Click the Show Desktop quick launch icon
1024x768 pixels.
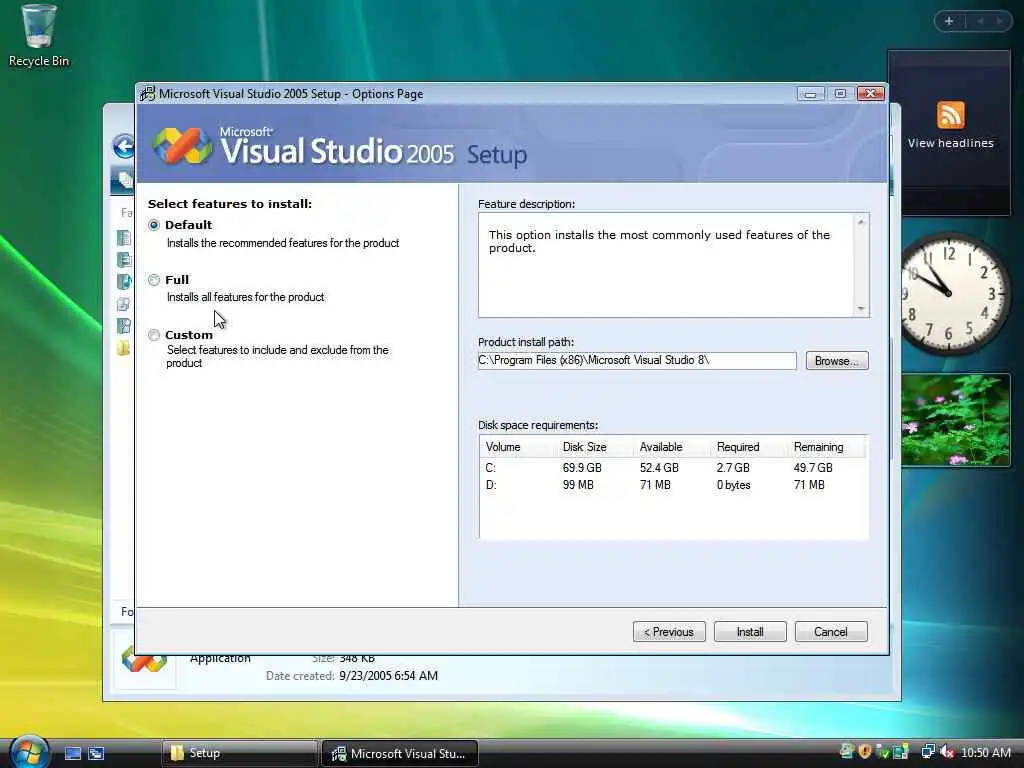point(72,753)
